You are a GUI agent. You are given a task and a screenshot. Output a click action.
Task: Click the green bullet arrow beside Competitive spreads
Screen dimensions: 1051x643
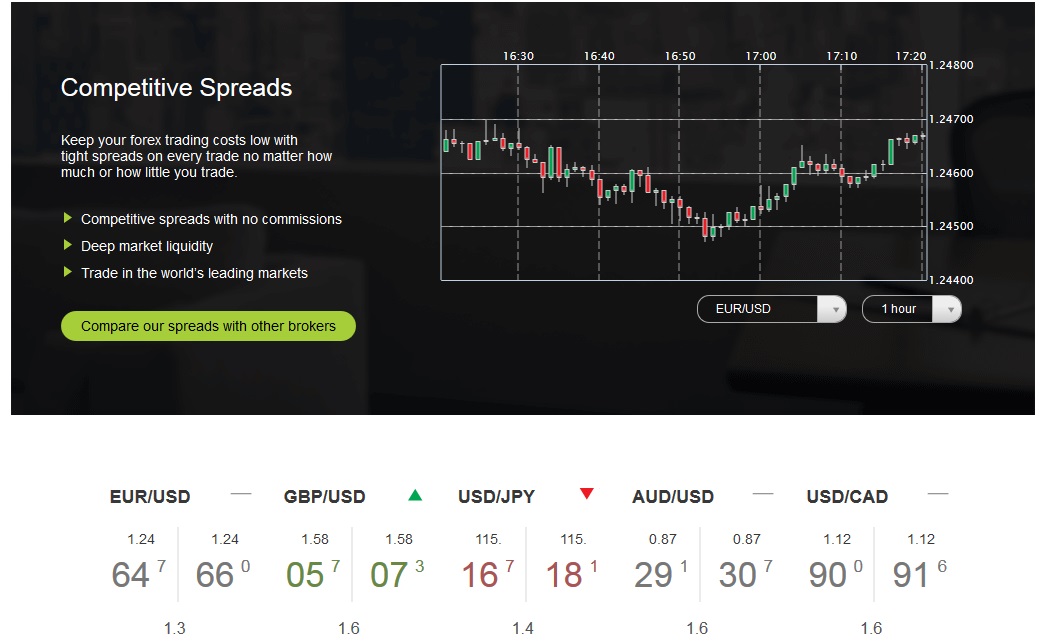[67, 218]
